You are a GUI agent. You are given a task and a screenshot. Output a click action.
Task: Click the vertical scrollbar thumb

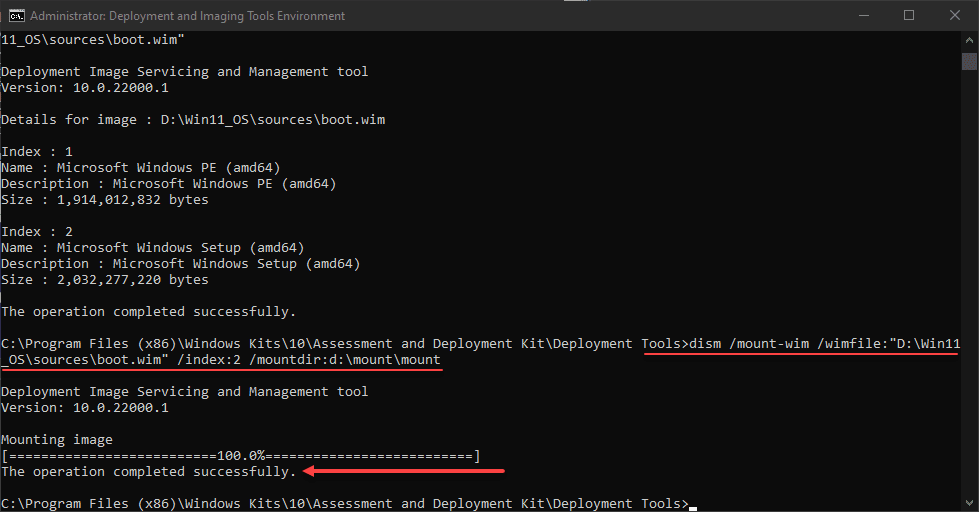click(969, 62)
